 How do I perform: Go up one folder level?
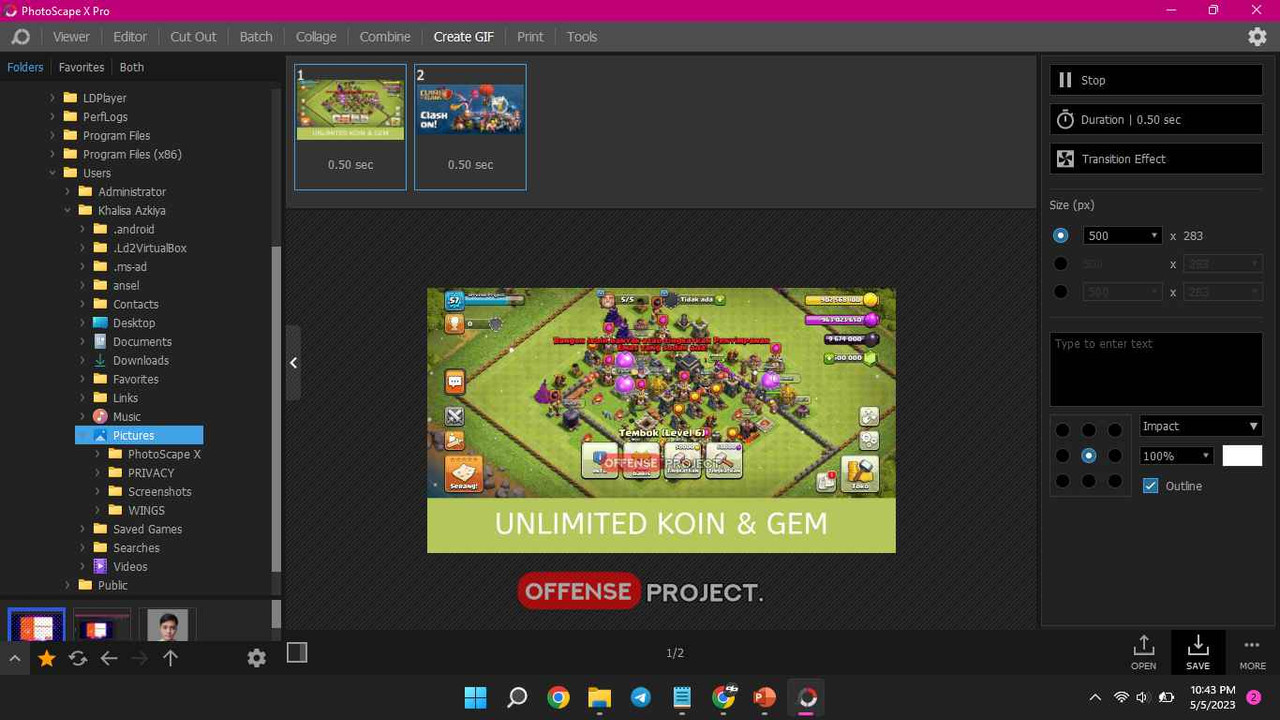coord(170,658)
